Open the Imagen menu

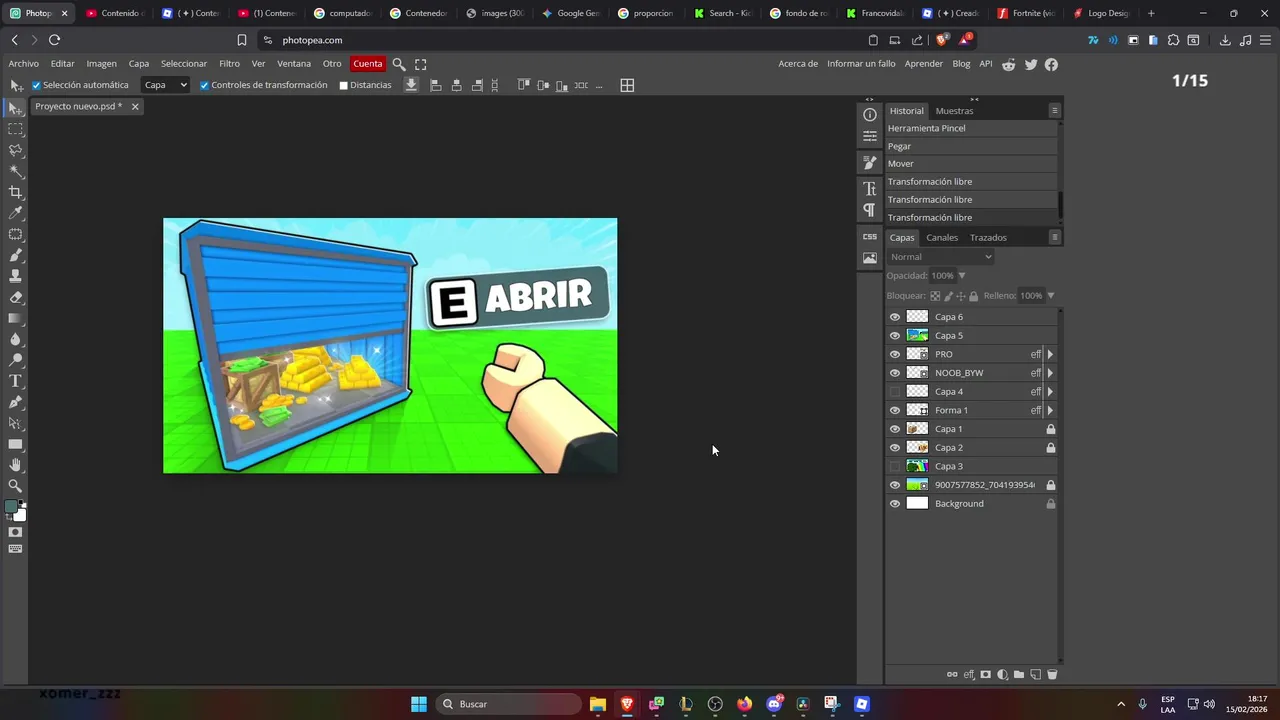(101, 64)
